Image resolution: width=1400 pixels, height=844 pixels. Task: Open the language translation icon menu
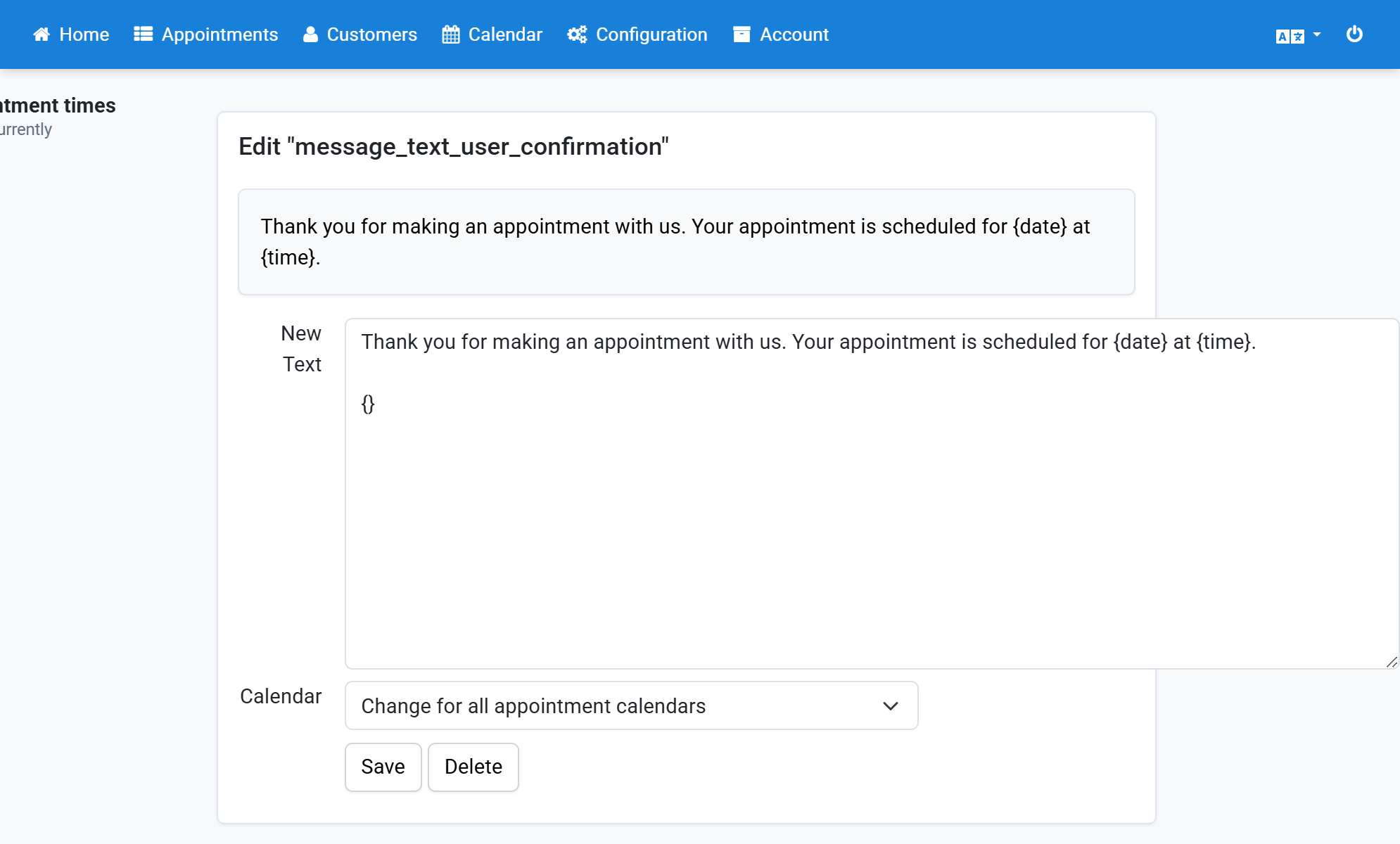tap(1290, 36)
